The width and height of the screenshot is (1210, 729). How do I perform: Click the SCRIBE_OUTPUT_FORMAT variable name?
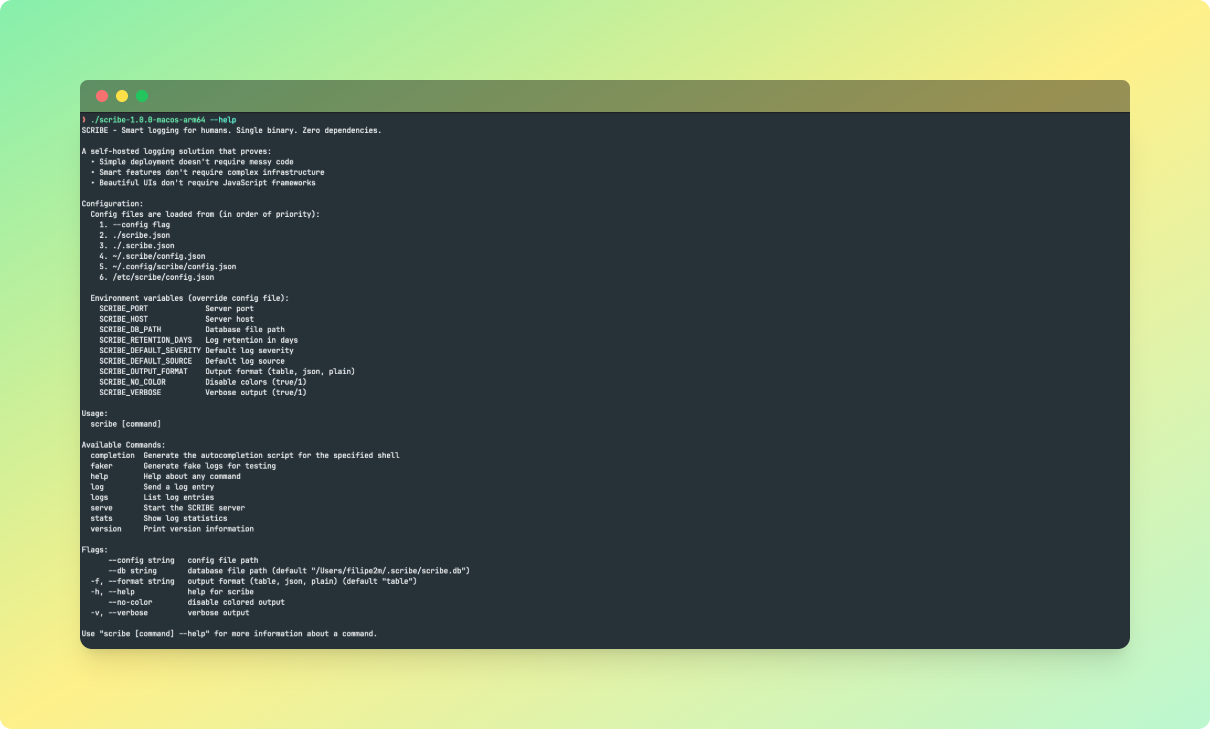point(143,371)
